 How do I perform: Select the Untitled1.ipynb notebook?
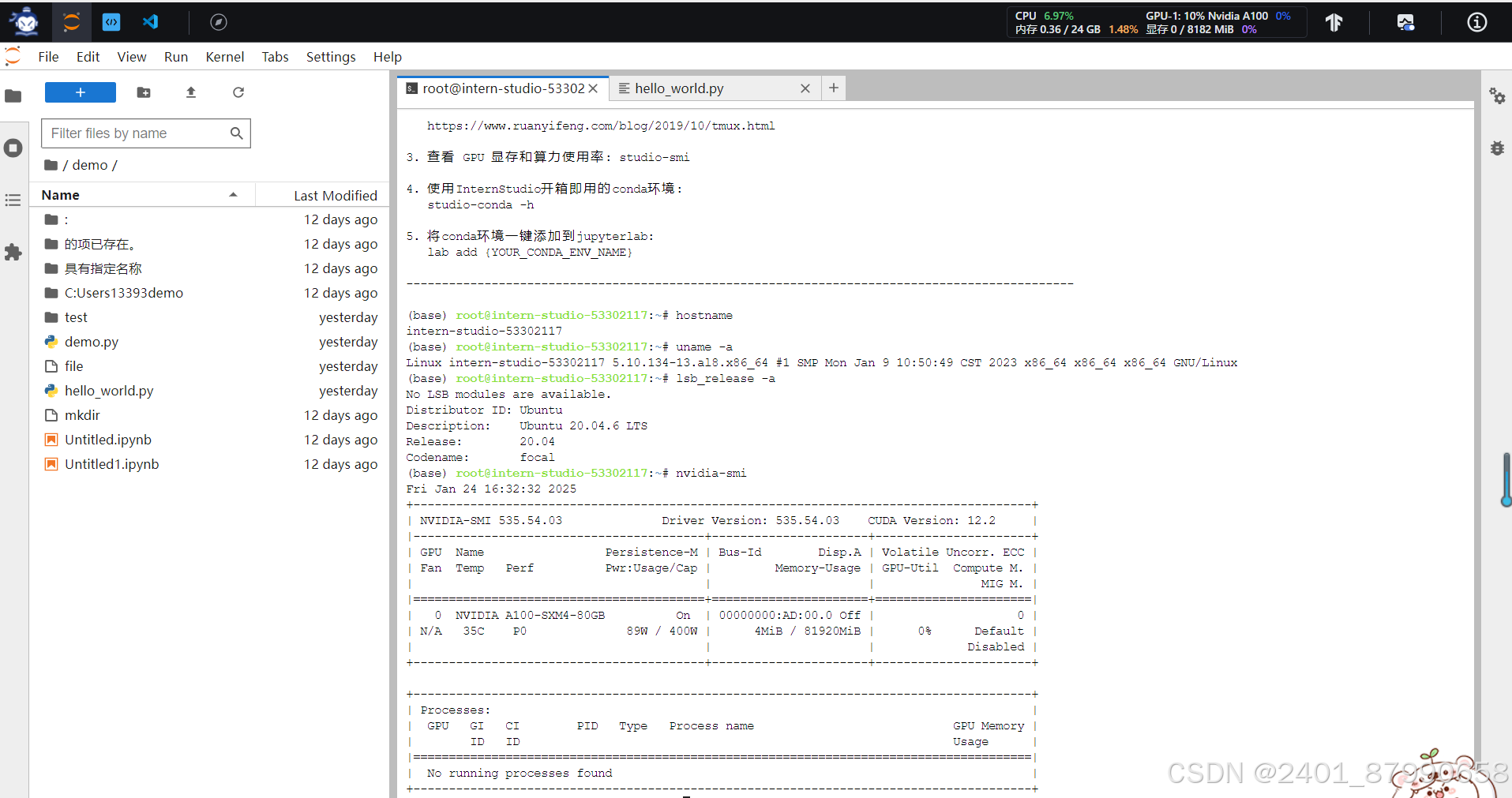tap(210, 464)
